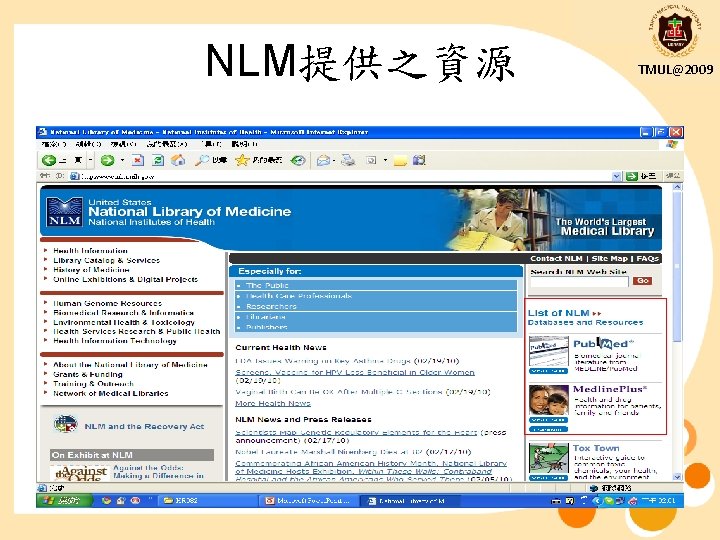Screen dimensions: 720x540
Task: Click the Tox Town thumbnail image
Action: point(548,458)
